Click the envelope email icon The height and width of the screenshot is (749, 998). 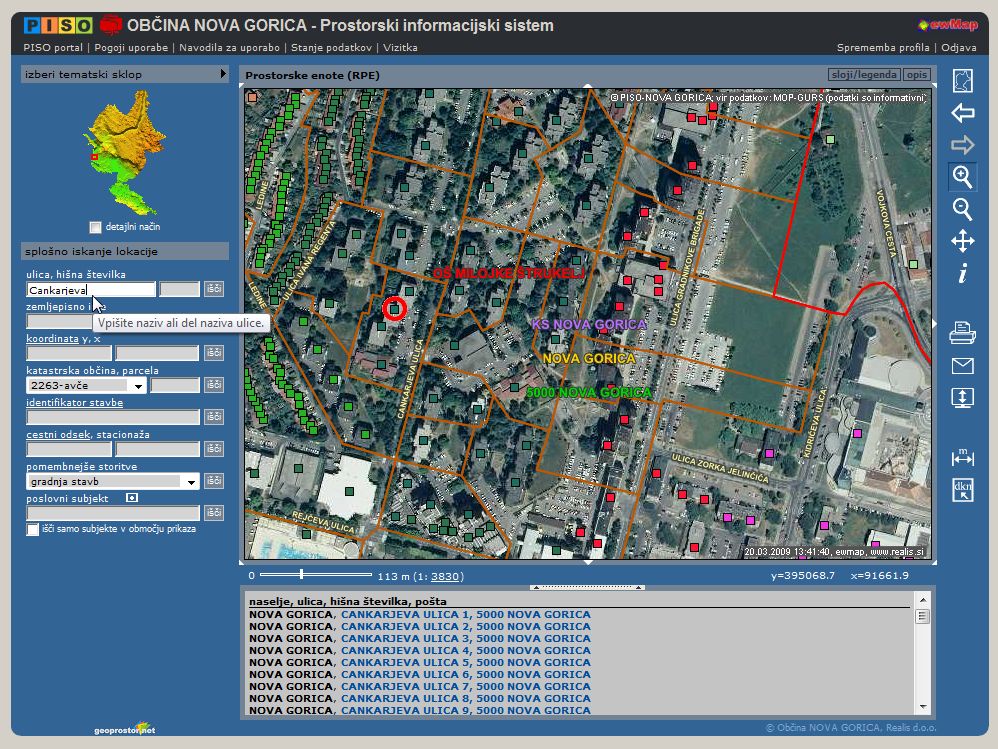point(962,365)
